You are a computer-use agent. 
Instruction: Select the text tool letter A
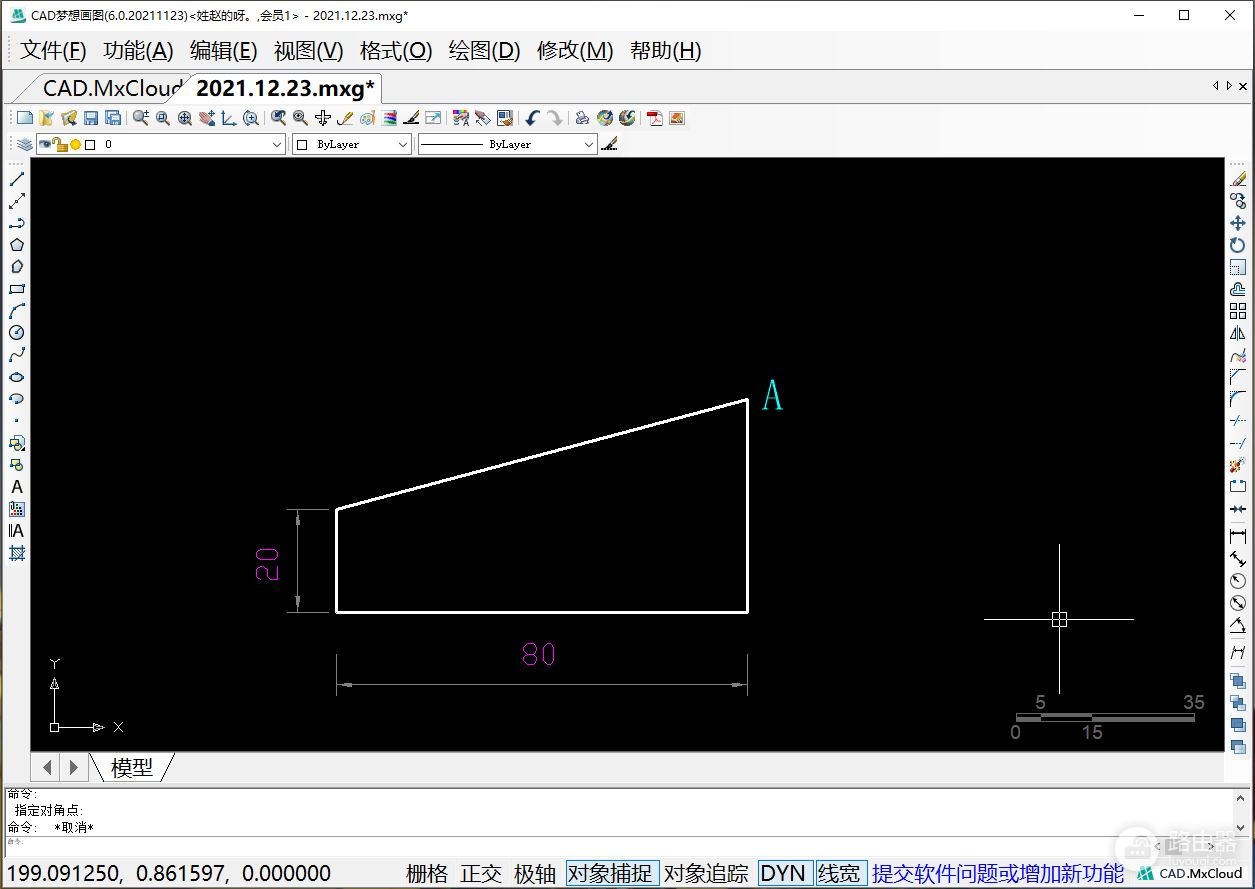(x=17, y=487)
